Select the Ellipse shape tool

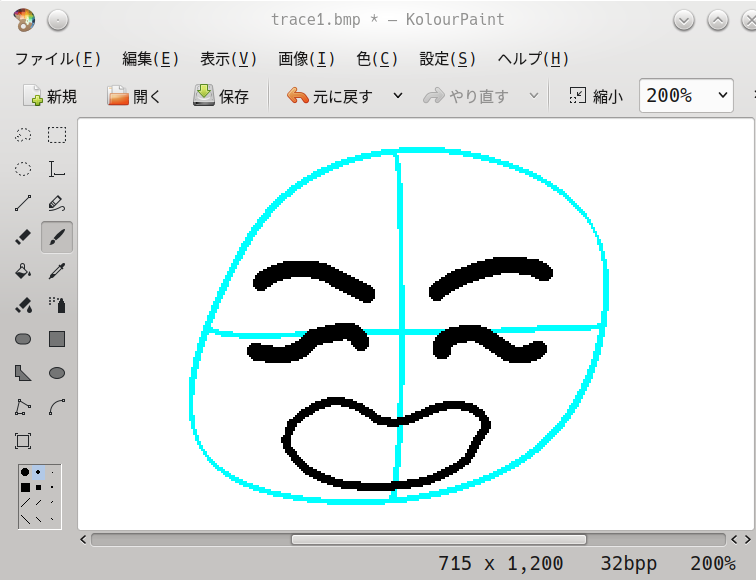coord(57,373)
